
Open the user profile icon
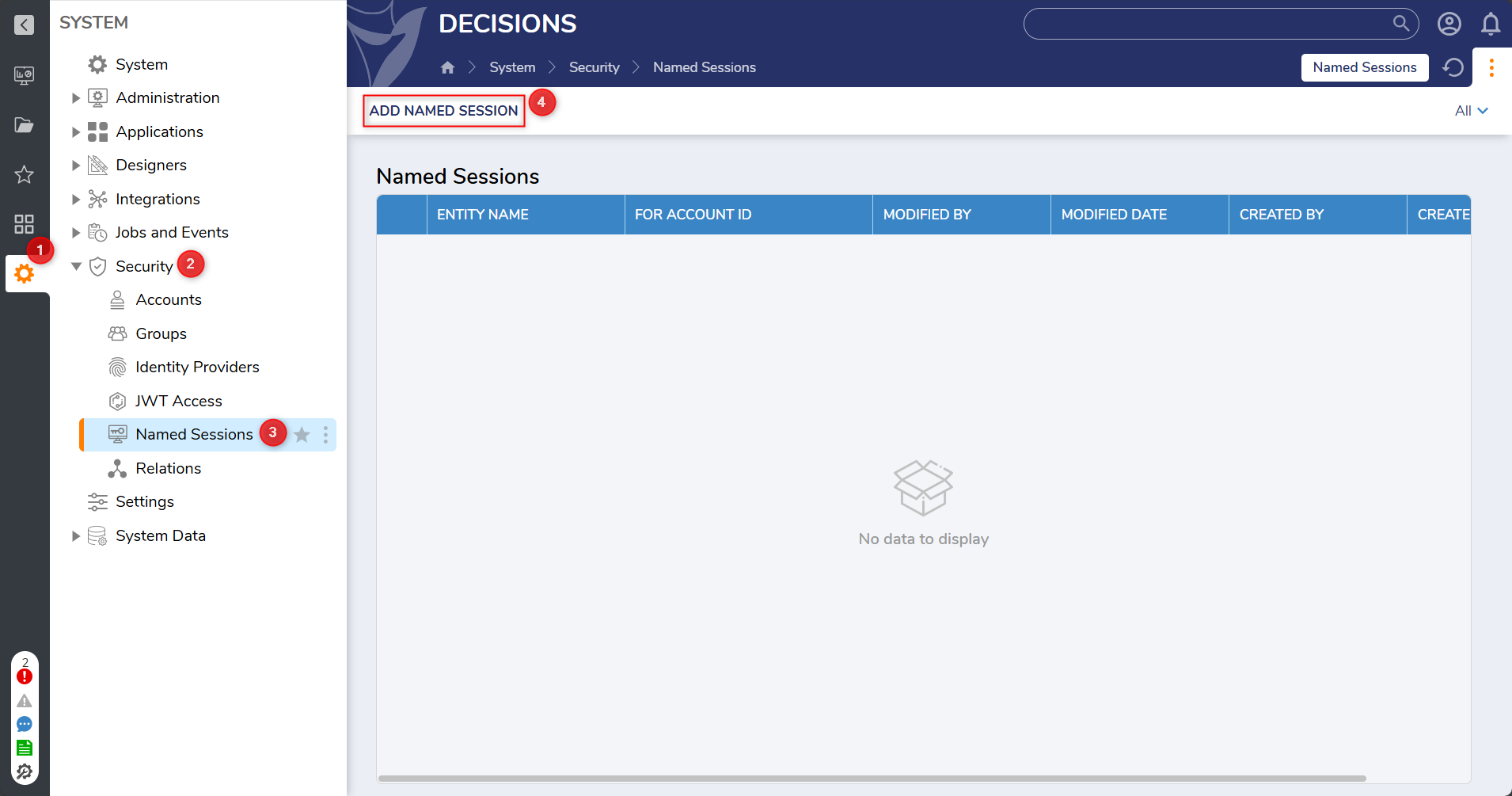click(x=1449, y=24)
